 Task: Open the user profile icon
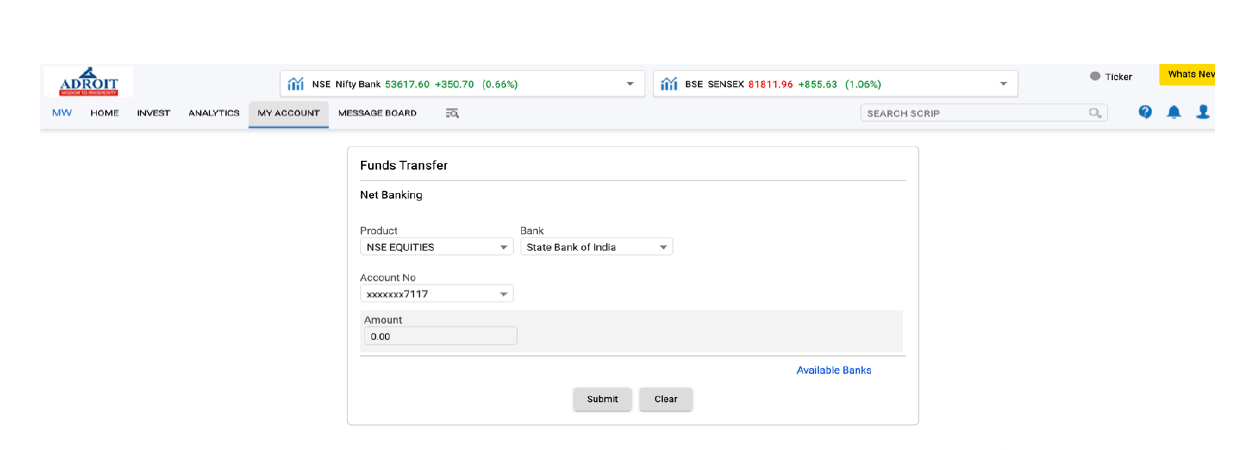click(x=1202, y=113)
